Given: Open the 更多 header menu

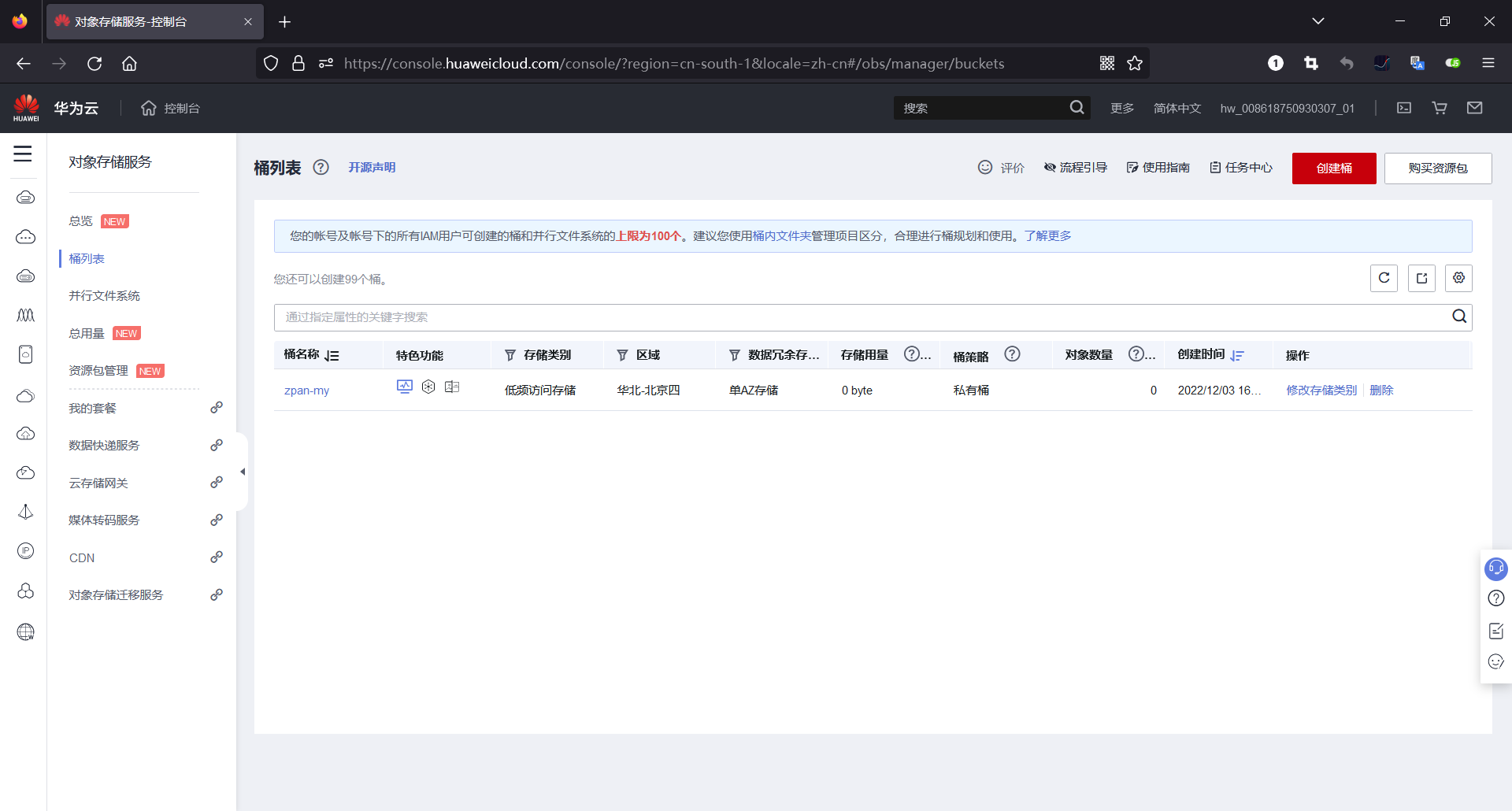Looking at the screenshot, I should pos(1122,108).
